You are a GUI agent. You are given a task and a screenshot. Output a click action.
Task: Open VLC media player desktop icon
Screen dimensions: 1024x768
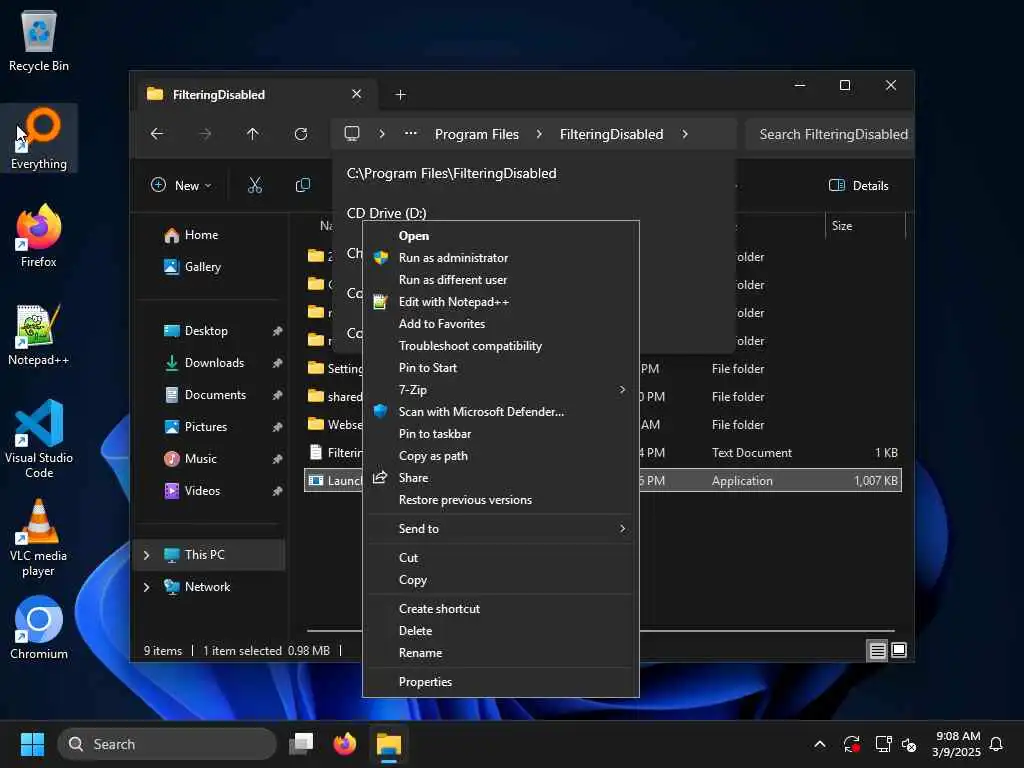pyautogui.click(x=39, y=537)
